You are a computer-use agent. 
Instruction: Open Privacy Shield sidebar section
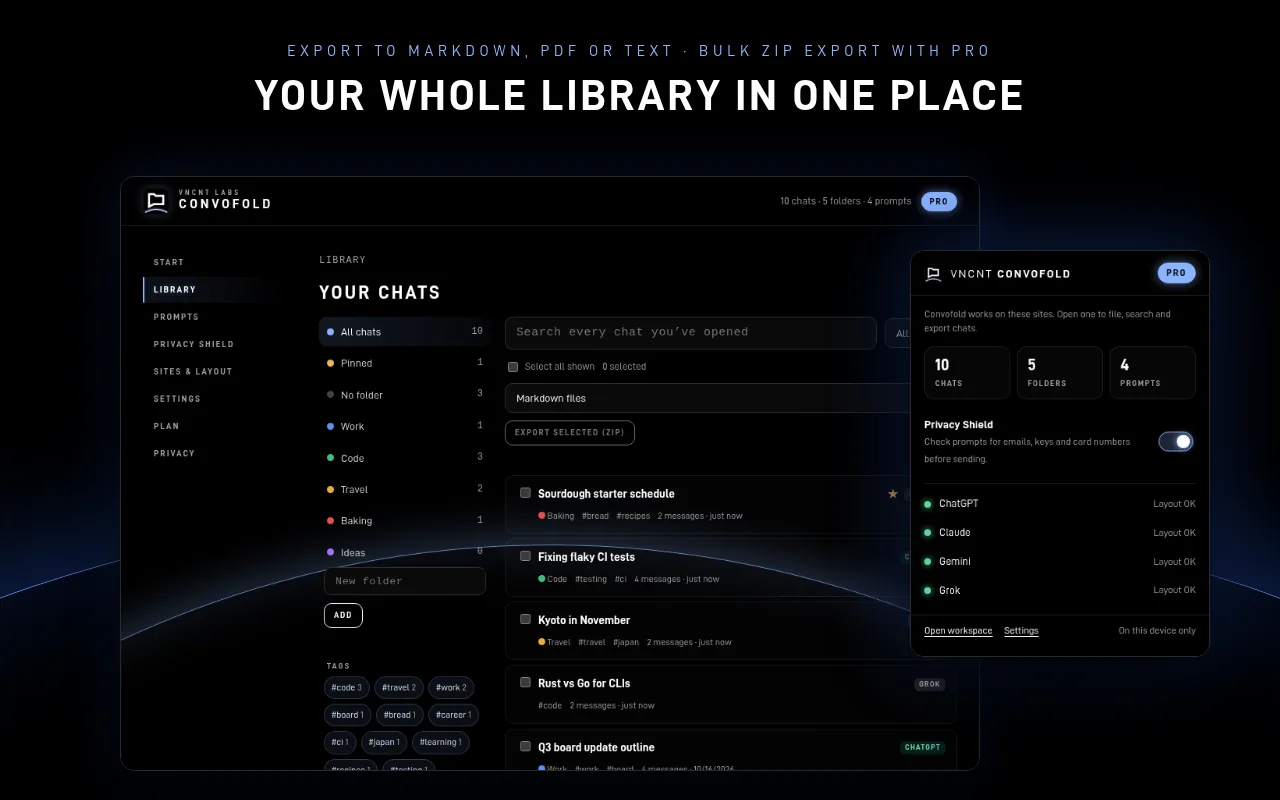coord(194,344)
